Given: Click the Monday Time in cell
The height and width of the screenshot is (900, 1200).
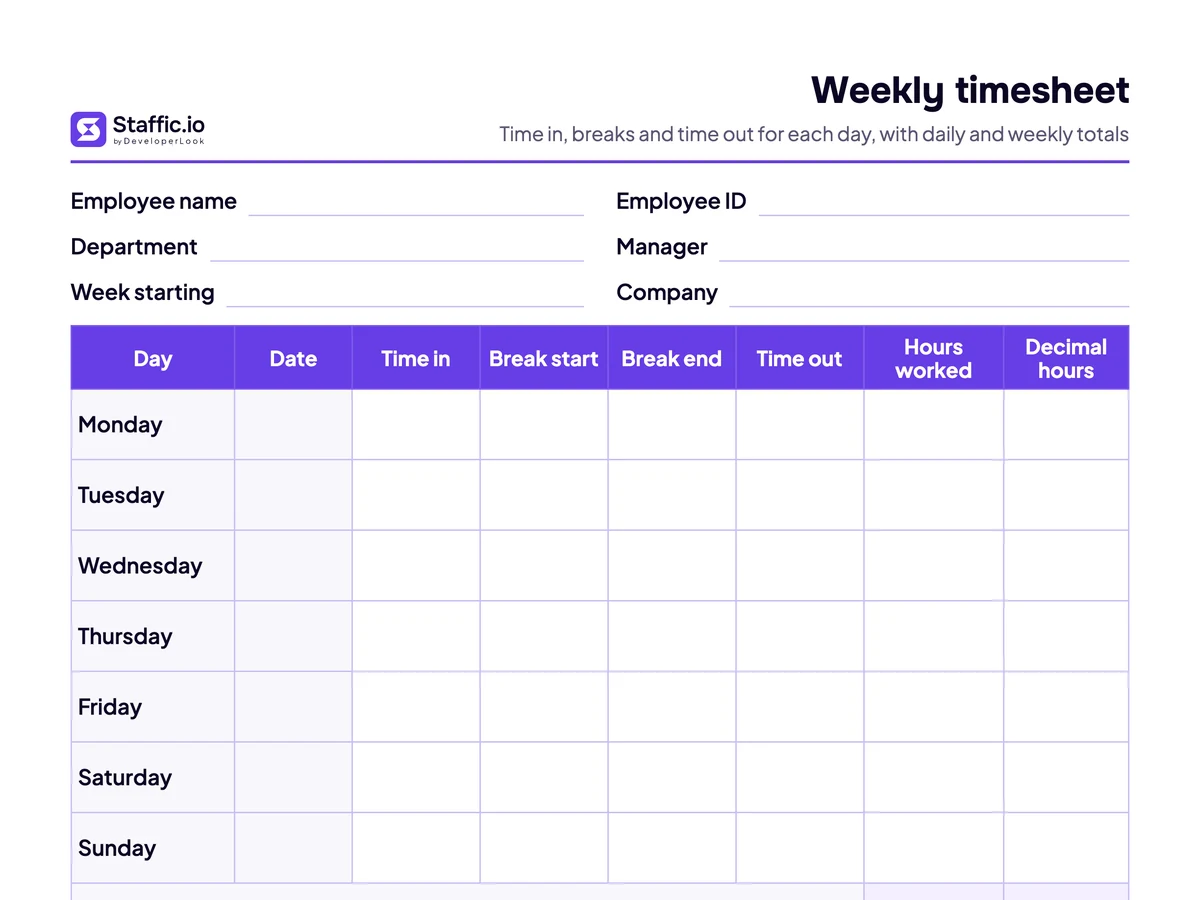Looking at the screenshot, I should pyautogui.click(x=416, y=425).
